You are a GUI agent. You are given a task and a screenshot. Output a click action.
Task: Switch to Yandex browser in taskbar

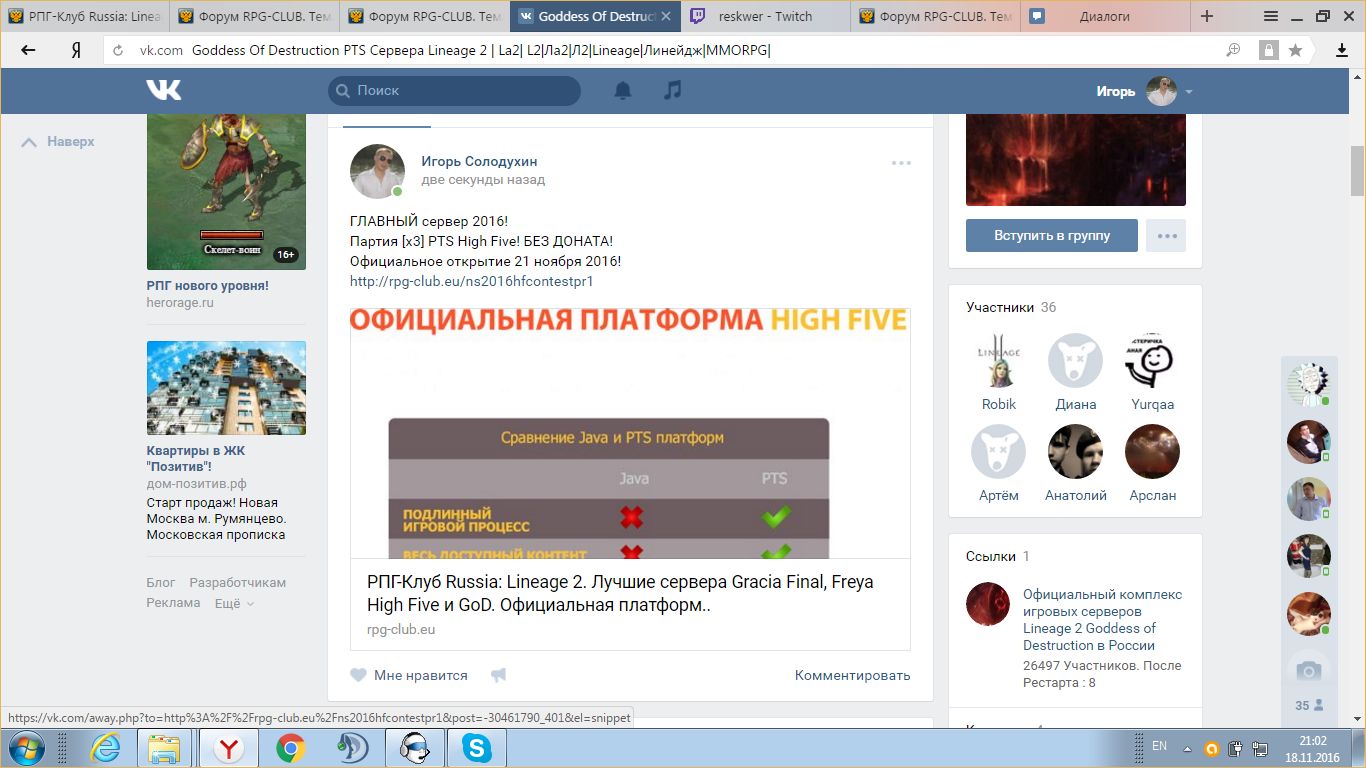click(229, 748)
